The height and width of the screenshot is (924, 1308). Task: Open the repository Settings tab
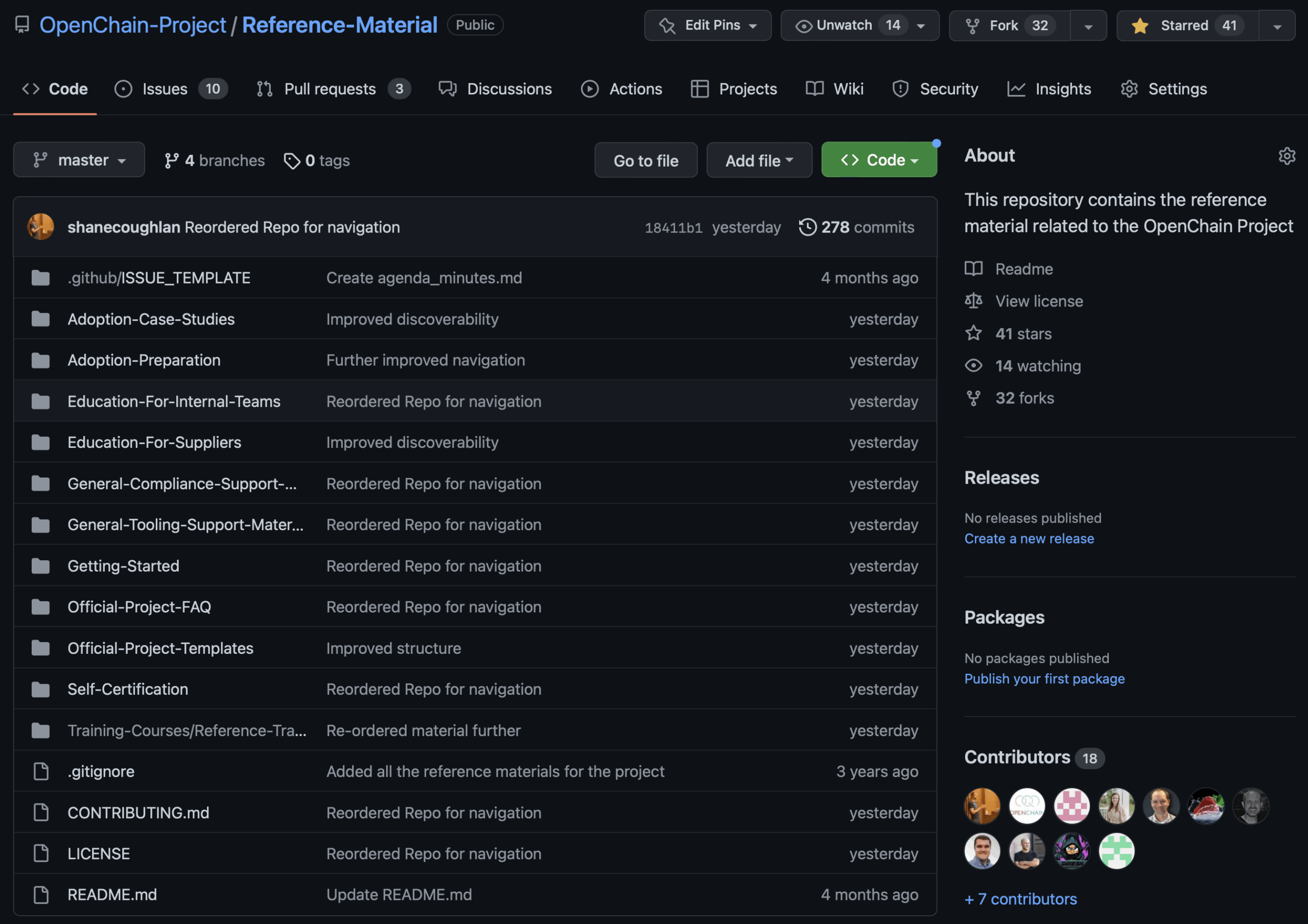1163,89
